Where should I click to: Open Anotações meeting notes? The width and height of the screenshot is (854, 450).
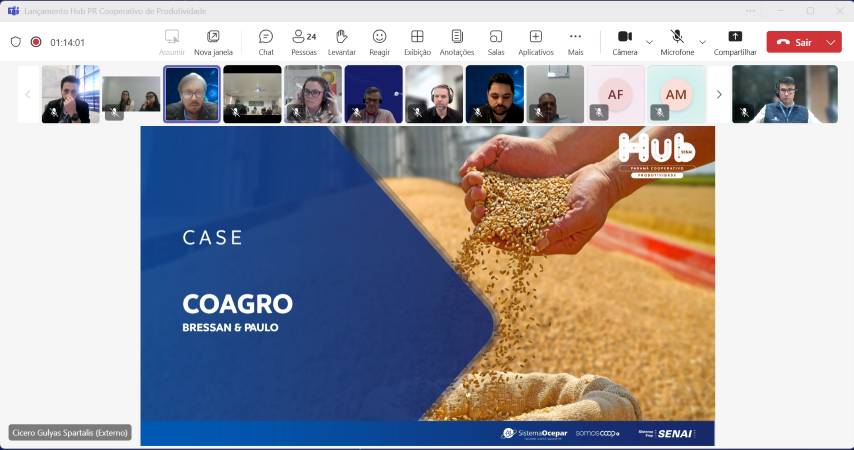coord(457,42)
